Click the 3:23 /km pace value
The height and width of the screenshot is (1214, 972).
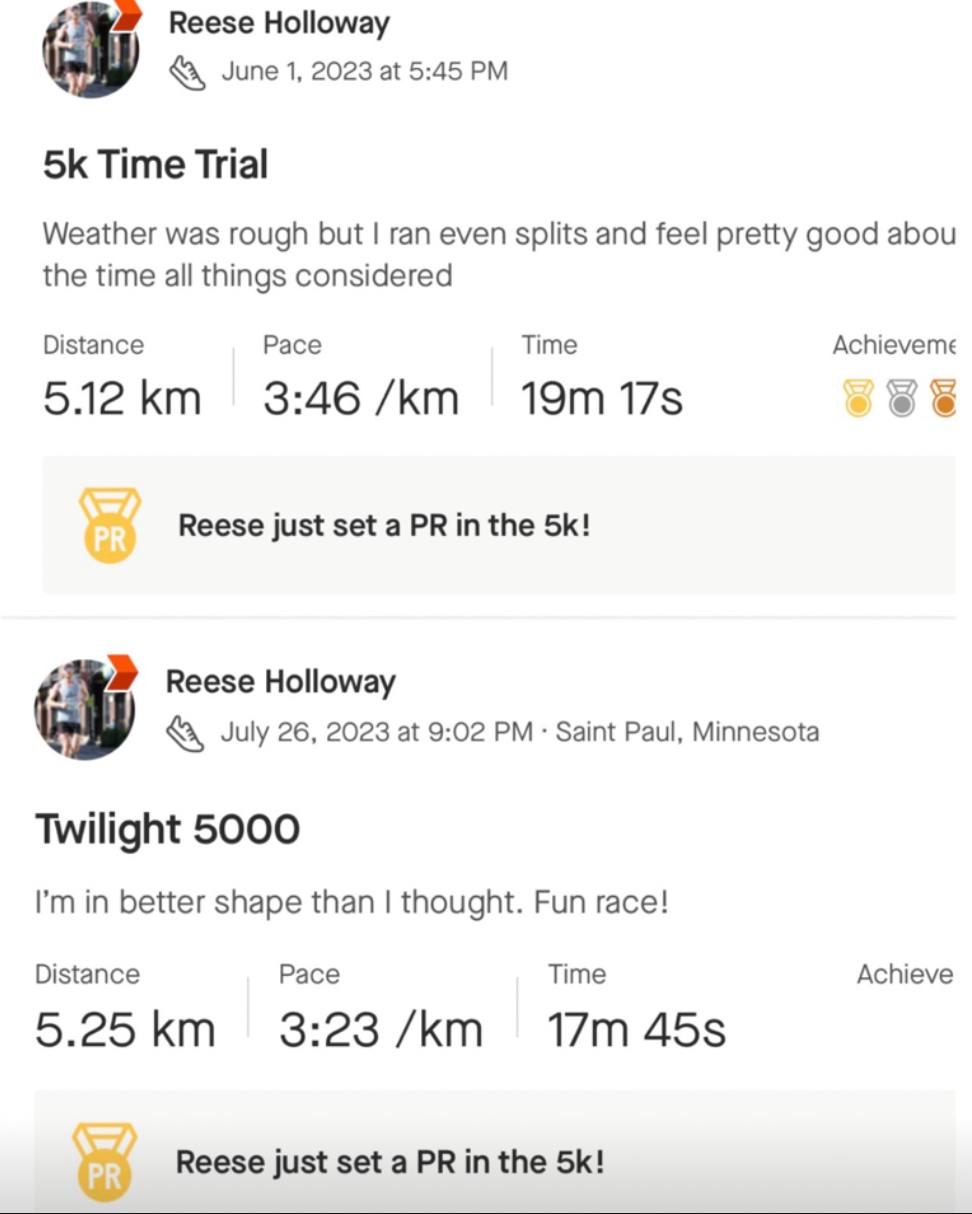pyautogui.click(x=380, y=1030)
